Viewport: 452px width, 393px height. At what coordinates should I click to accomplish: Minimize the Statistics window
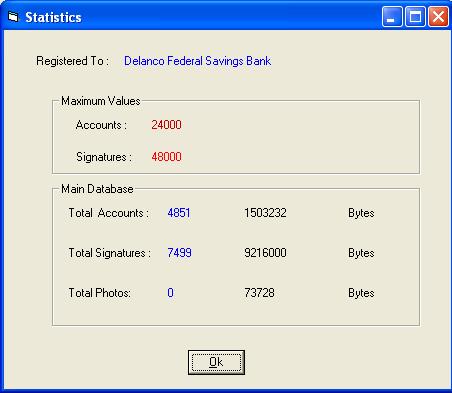[392, 16]
